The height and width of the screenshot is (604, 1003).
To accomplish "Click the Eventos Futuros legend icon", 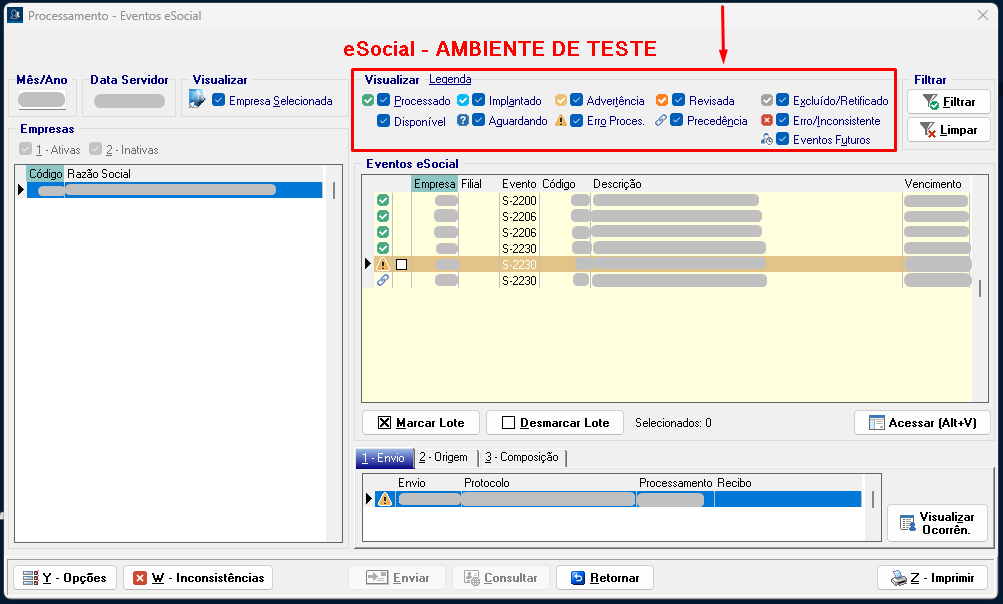I will 767,140.
